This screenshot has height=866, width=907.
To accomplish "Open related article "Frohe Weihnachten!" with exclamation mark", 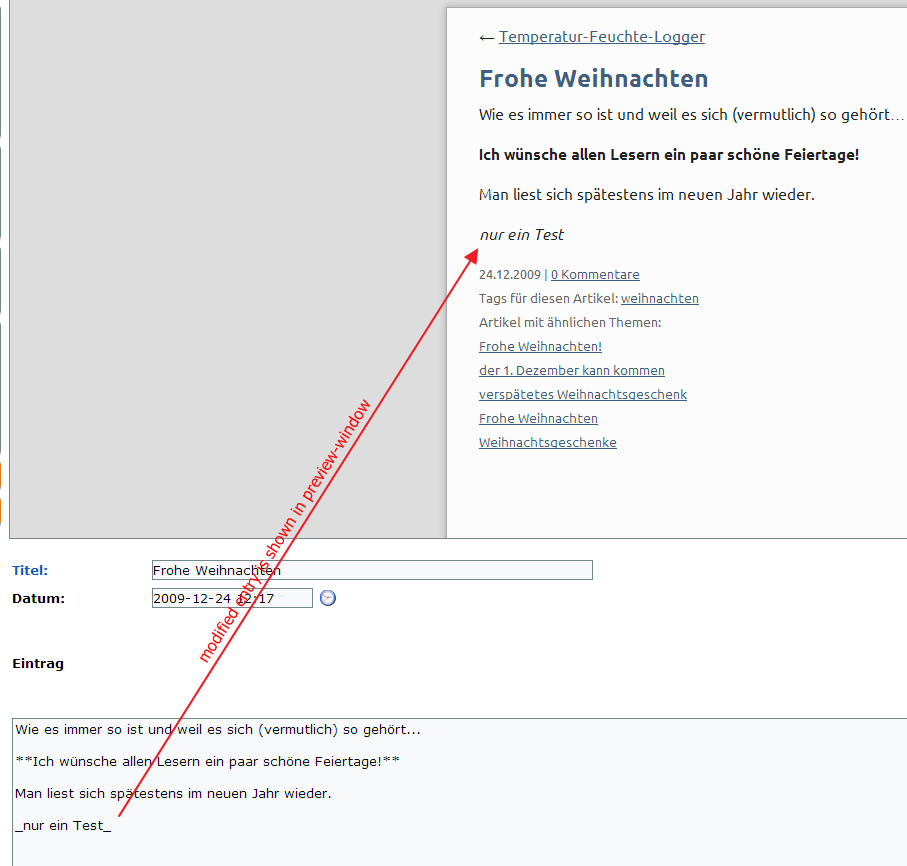I will tap(540, 347).
